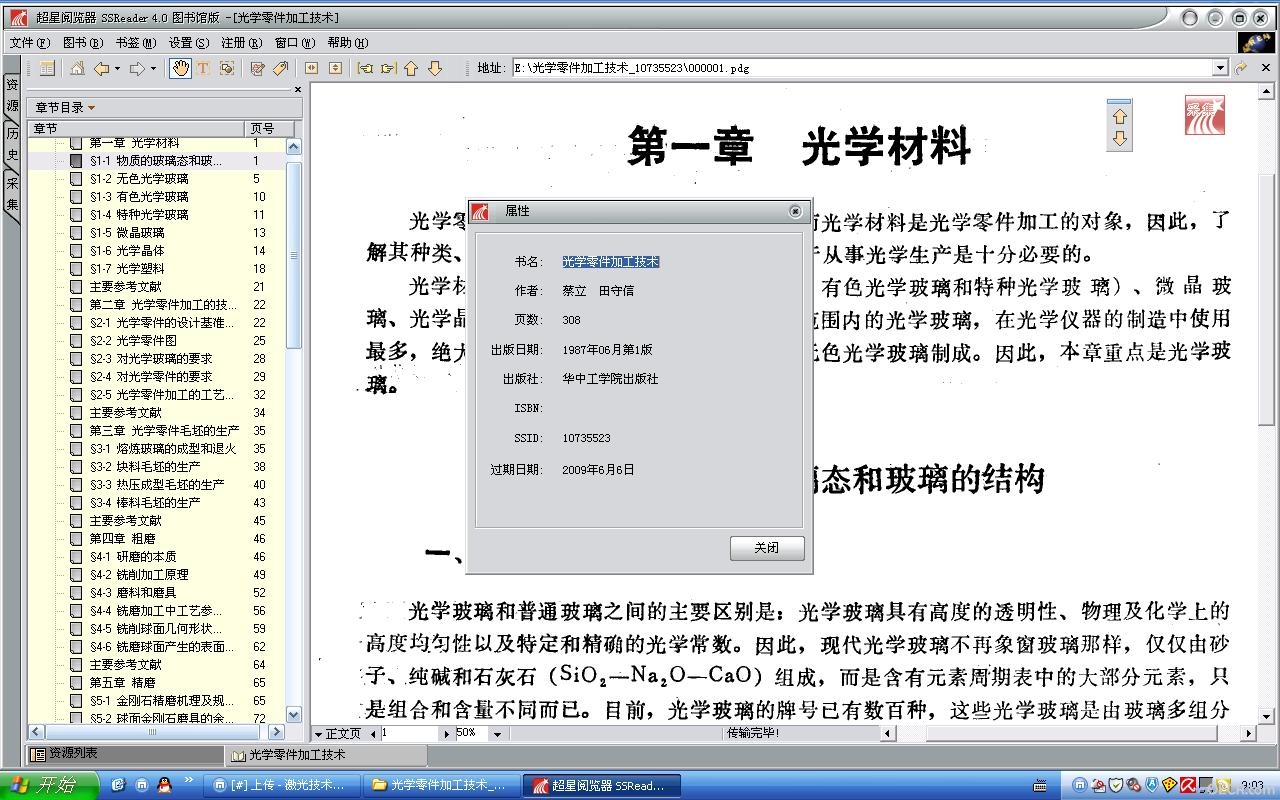Click 关闭 button in properties dialog
Image resolution: width=1280 pixels, height=800 pixels.
[x=767, y=548]
